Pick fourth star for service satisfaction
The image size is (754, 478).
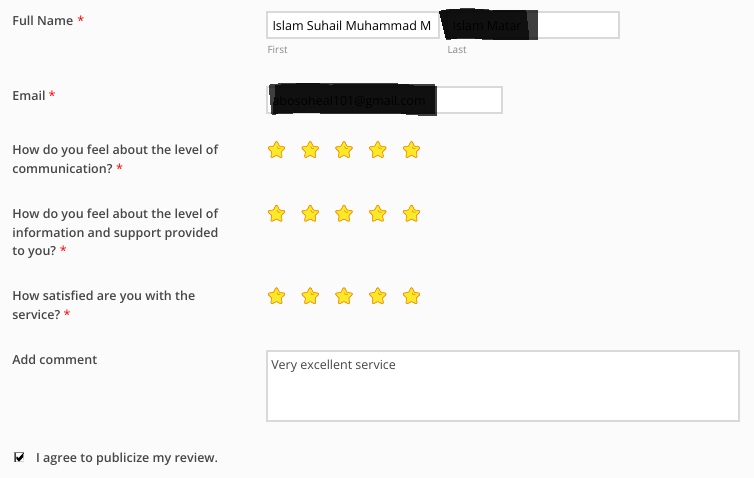point(378,296)
